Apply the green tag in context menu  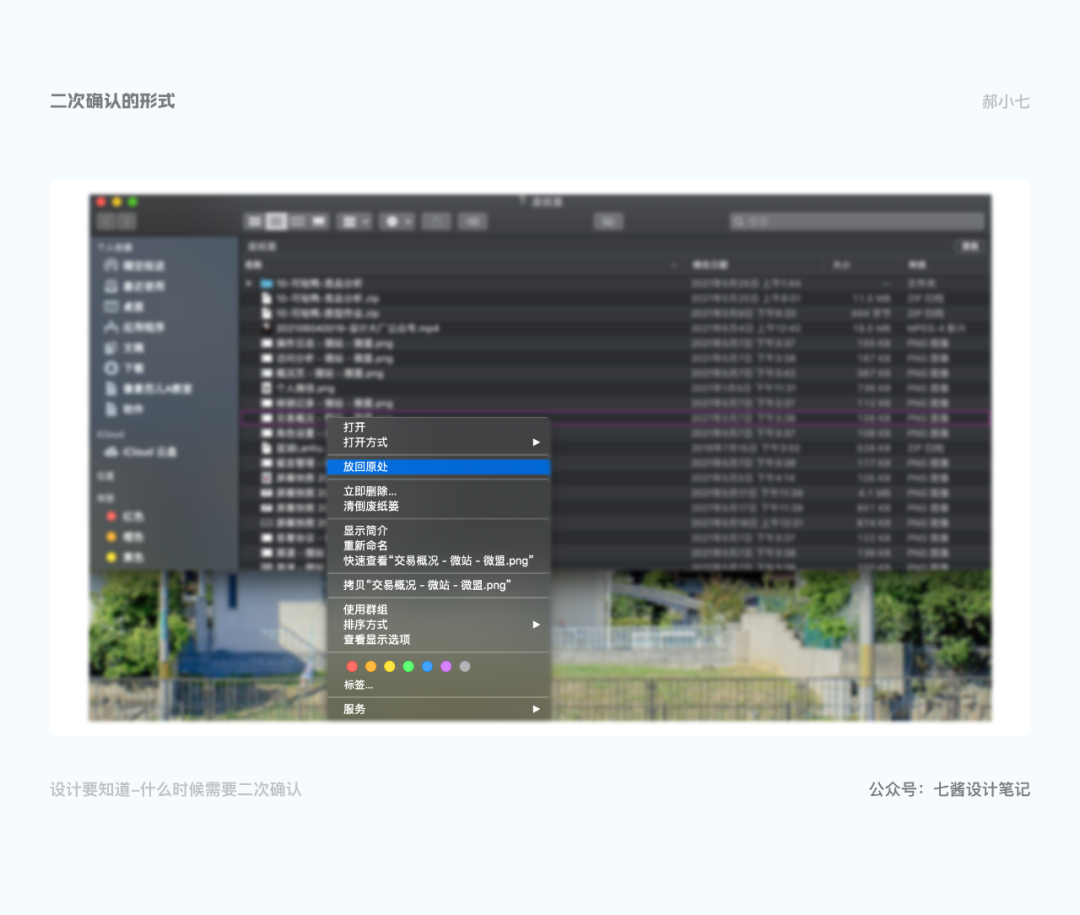pos(408,667)
